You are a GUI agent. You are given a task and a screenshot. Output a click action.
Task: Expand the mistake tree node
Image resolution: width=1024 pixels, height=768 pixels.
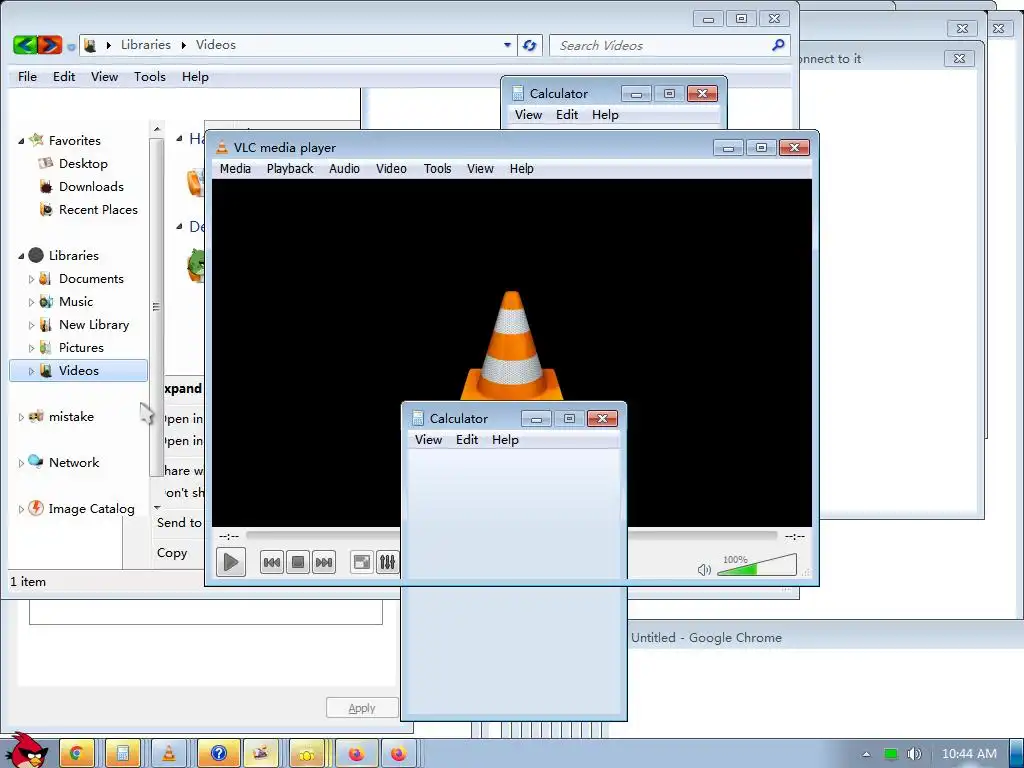click(21, 417)
